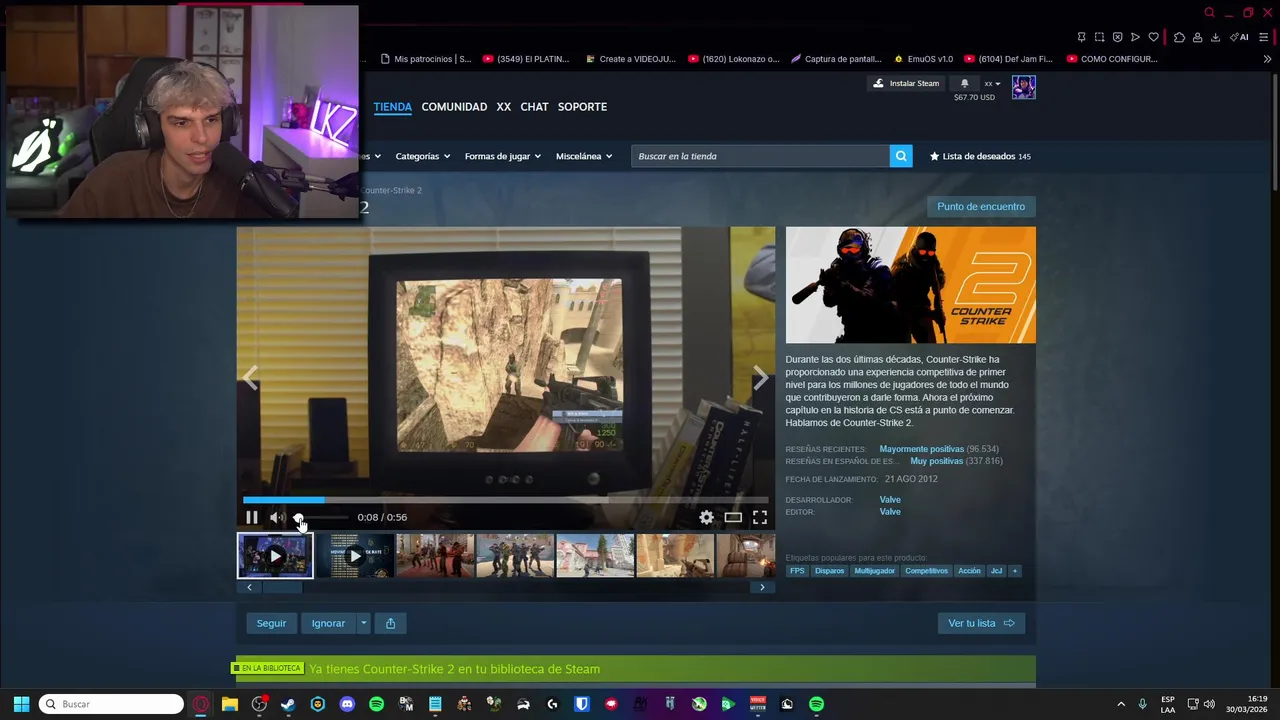Viewport: 1280px width, 720px height.
Task: Seek in the trailer progress bar
Action: pyautogui.click(x=505, y=500)
